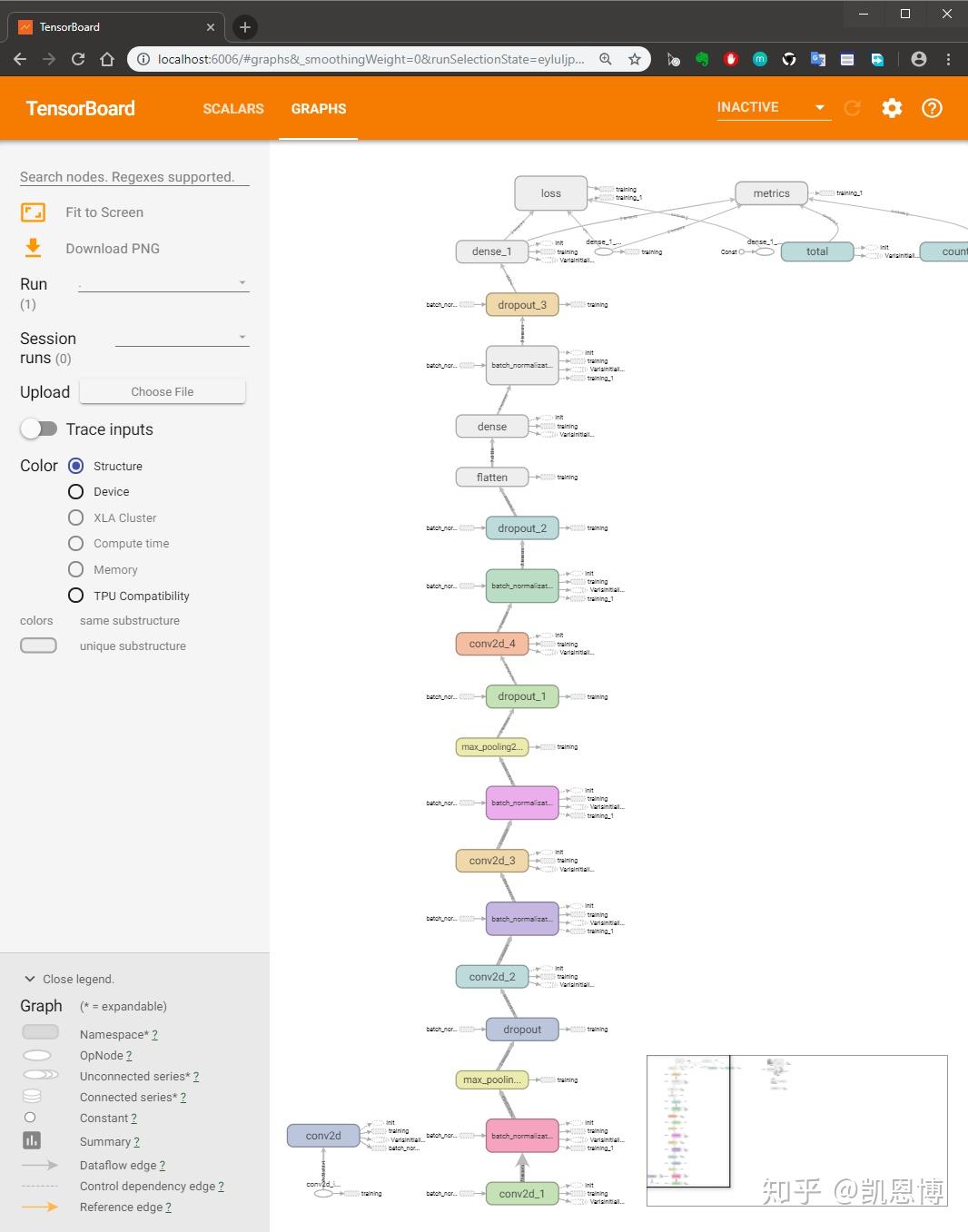Select the Device color option

point(76,491)
